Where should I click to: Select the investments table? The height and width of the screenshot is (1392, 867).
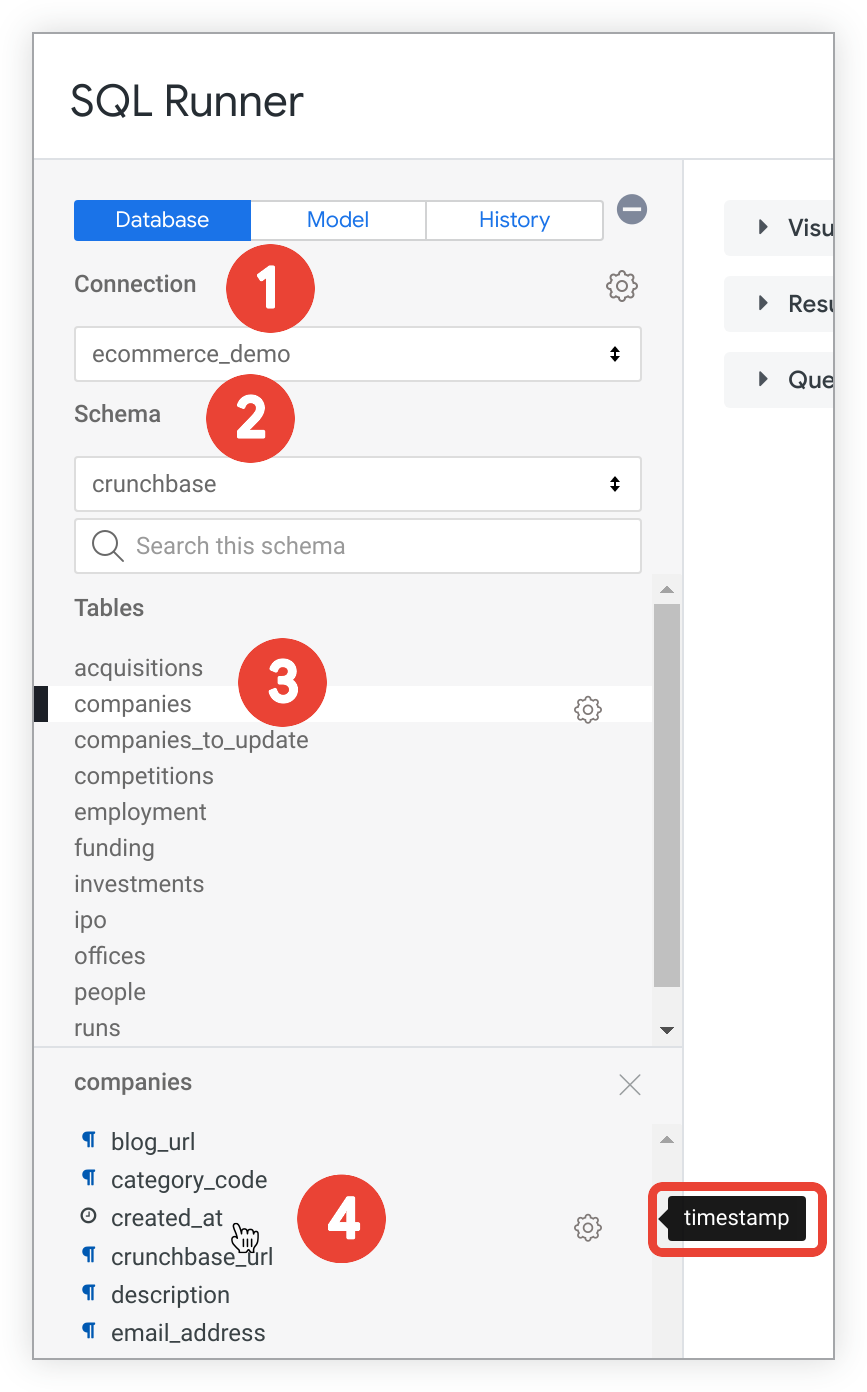139,884
